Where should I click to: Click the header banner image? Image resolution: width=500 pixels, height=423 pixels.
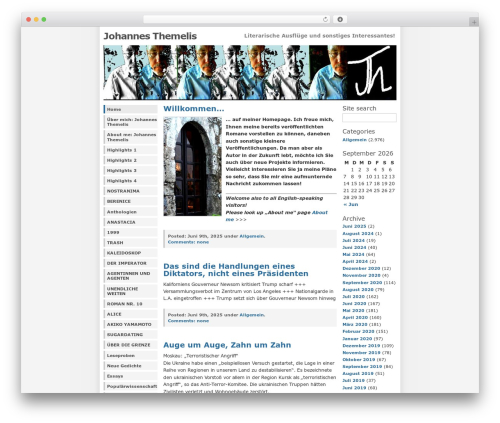pyautogui.click(x=250, y=72)
